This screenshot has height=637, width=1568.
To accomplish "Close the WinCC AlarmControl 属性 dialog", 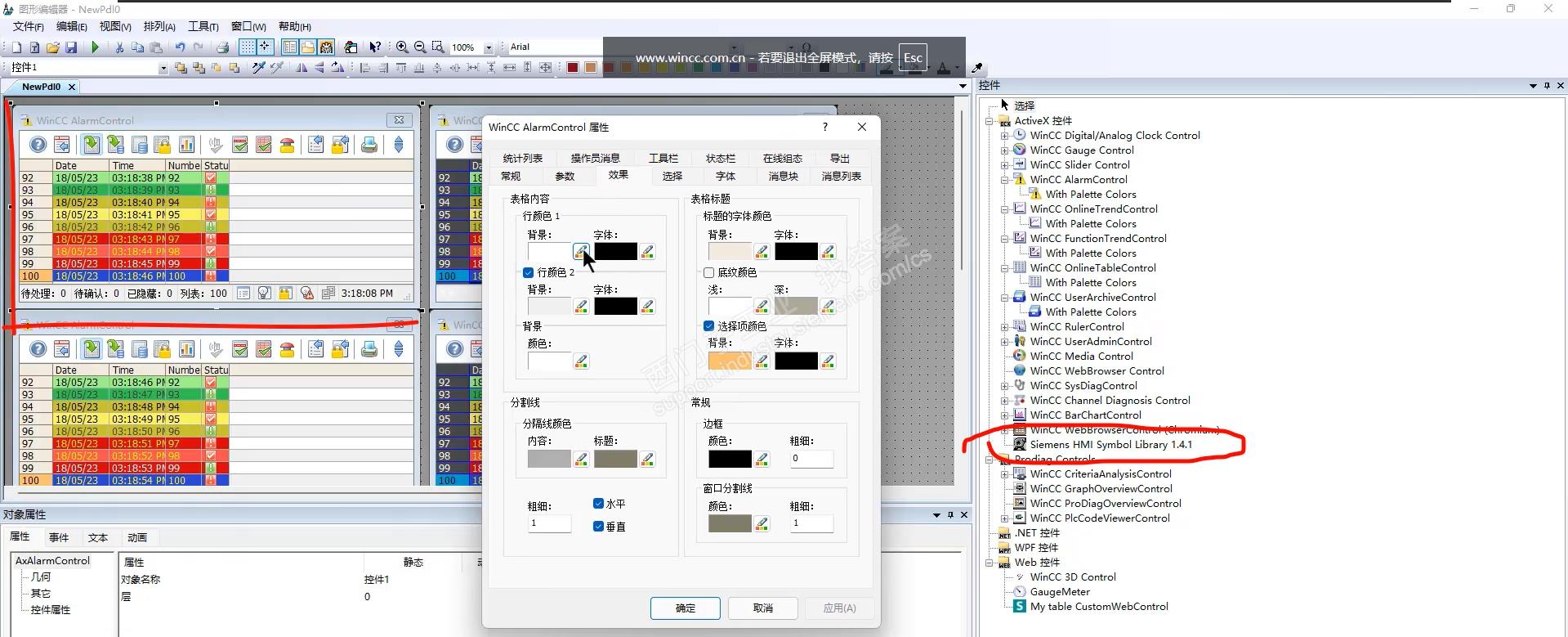I will 861,127.
